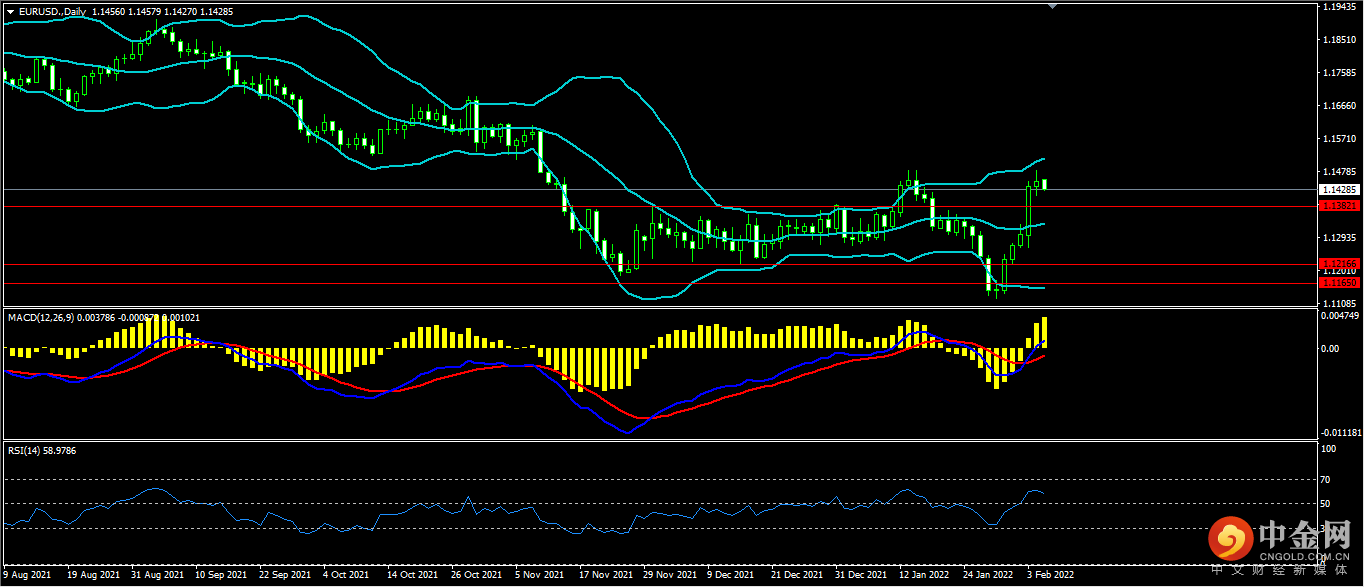Click the 中金网 watermark text
Image resolution: width=1365 pixels, height=588 pixels.
coord(1304,533)
